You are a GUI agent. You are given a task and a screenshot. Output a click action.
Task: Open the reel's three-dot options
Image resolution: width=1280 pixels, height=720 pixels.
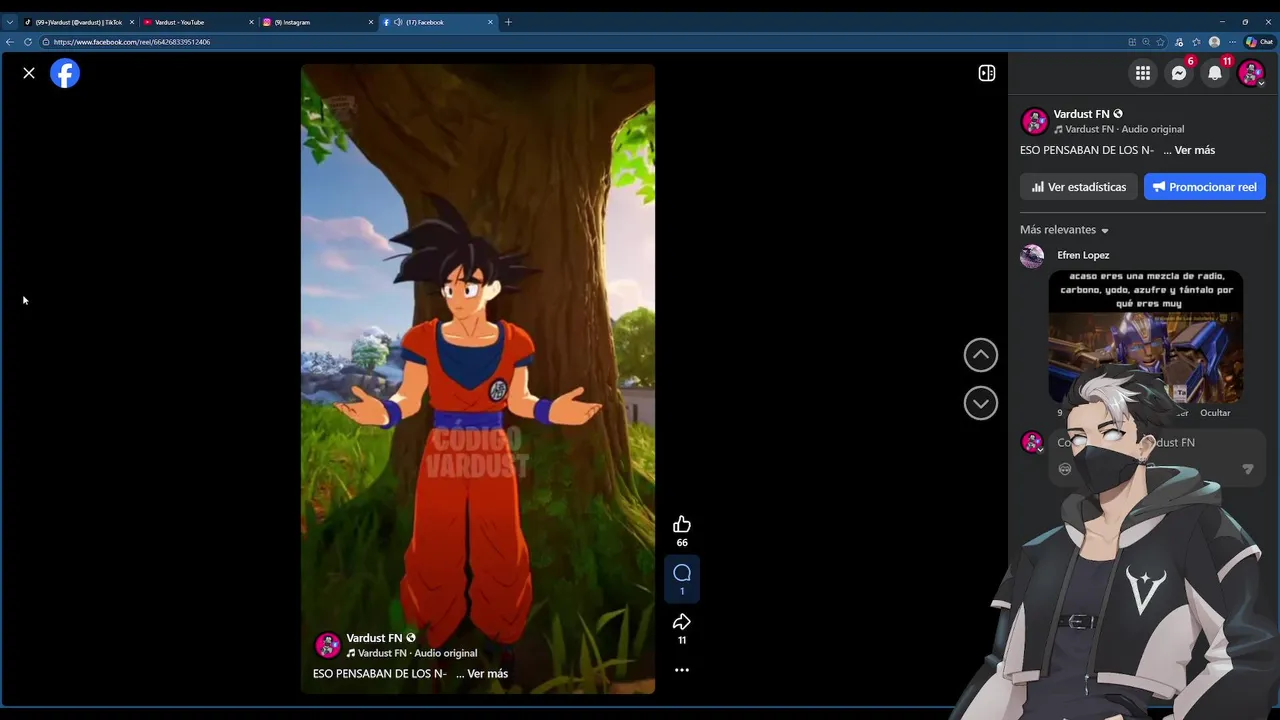[682, 670]
